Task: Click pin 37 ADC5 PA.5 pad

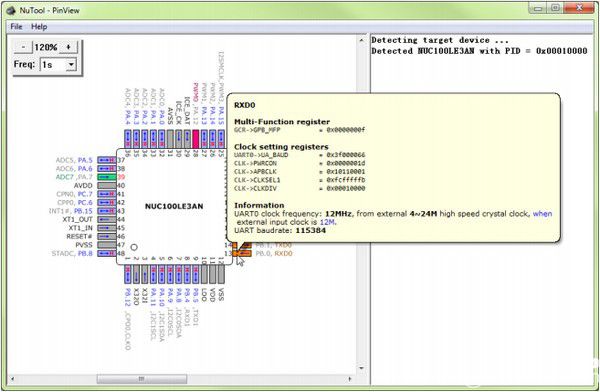Action: [x=106, y=160]
